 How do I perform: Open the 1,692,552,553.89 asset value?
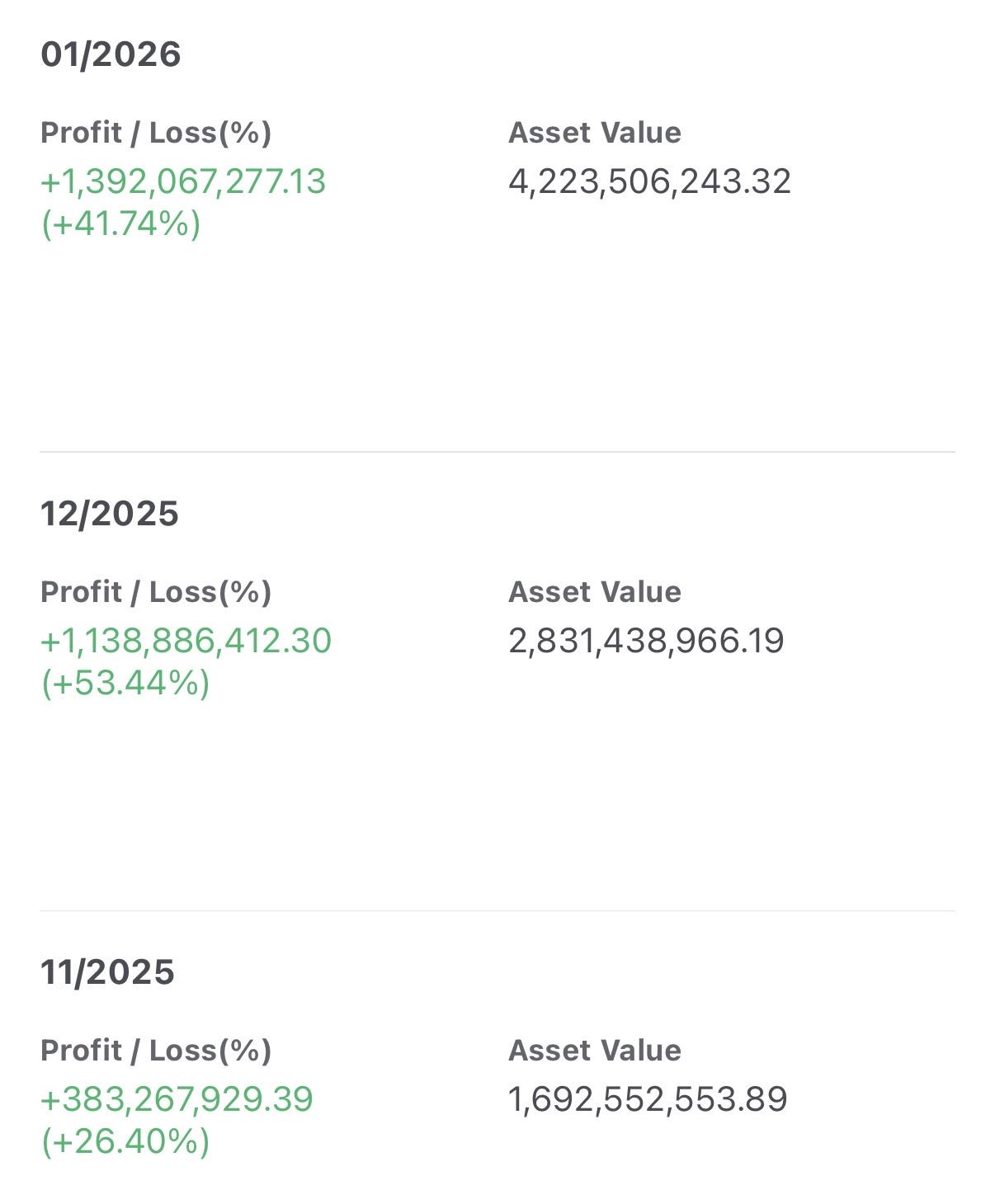(x=648, y=1099)
